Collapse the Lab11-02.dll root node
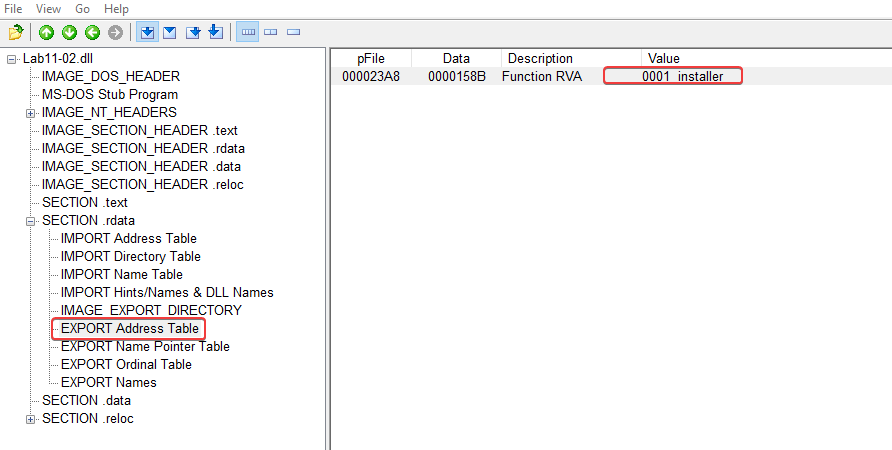The height and width of the screenshot is (450, 892). [x=11, y=59]
